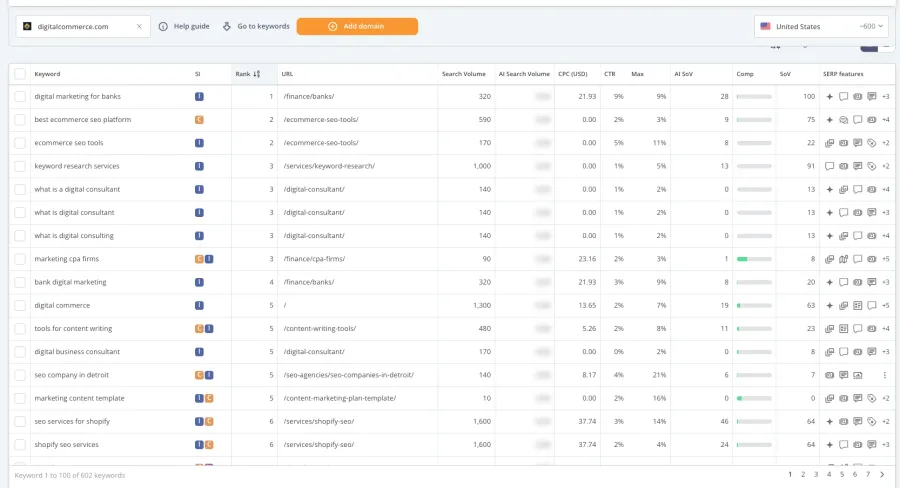
Task: Go to page 4 of results
Action: click(829, 474)
